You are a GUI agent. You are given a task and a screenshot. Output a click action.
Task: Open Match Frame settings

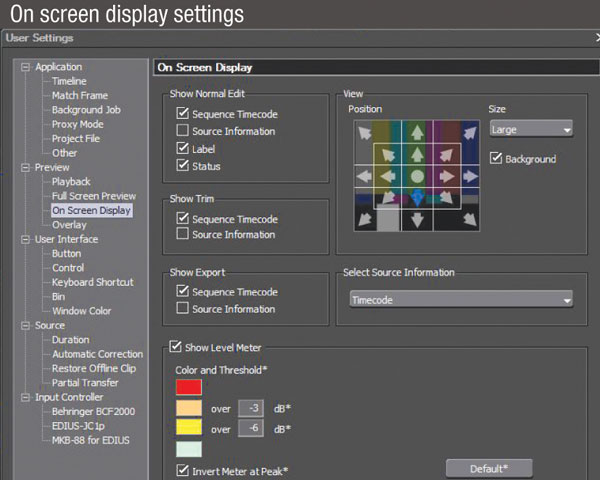coord(80,95)
